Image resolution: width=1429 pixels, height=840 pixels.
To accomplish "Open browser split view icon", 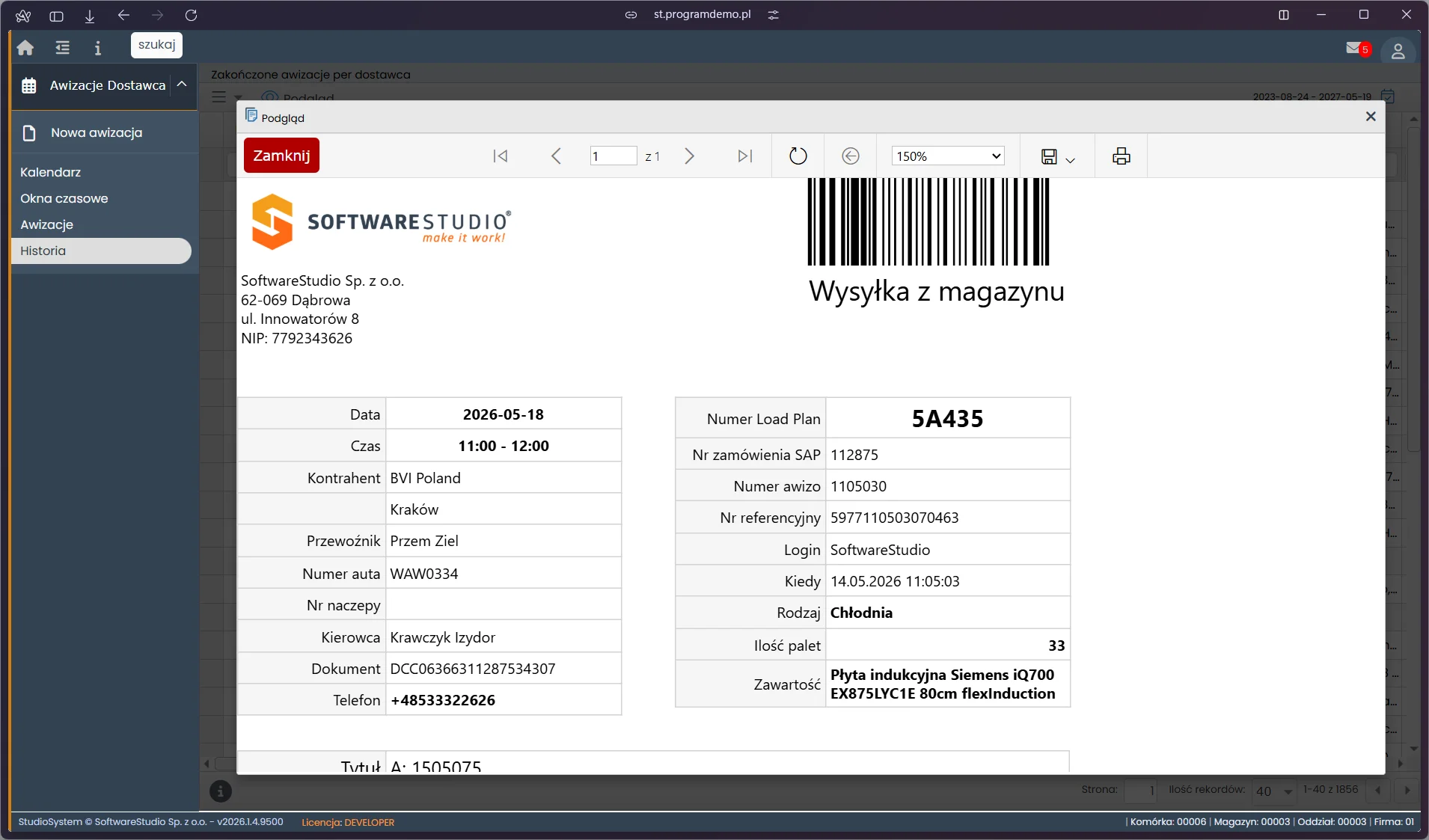I will point(1284,15).
